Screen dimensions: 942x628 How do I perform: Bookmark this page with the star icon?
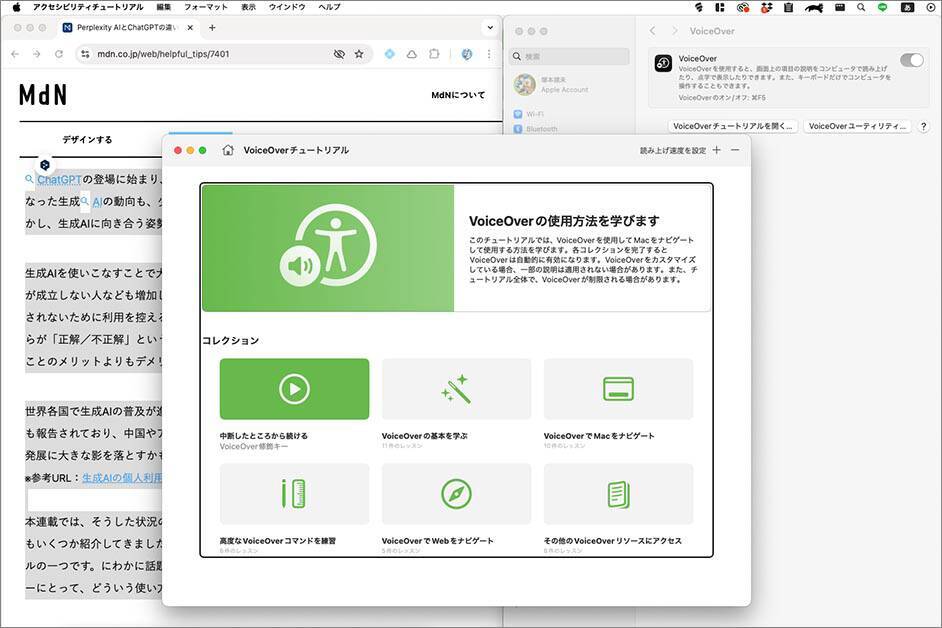359,54
